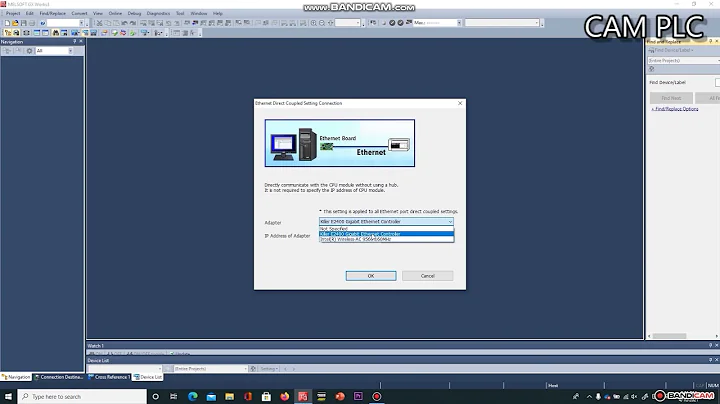Click the Zoom out magnifier icon
720x404 pixels.
click(322, 23)
